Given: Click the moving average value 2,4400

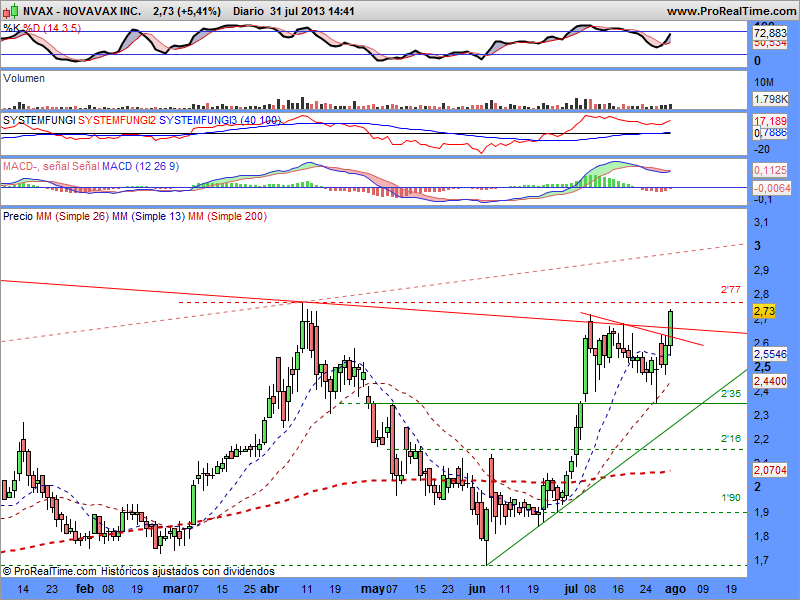Looking at the screenshot, I should tap(770, 381).
